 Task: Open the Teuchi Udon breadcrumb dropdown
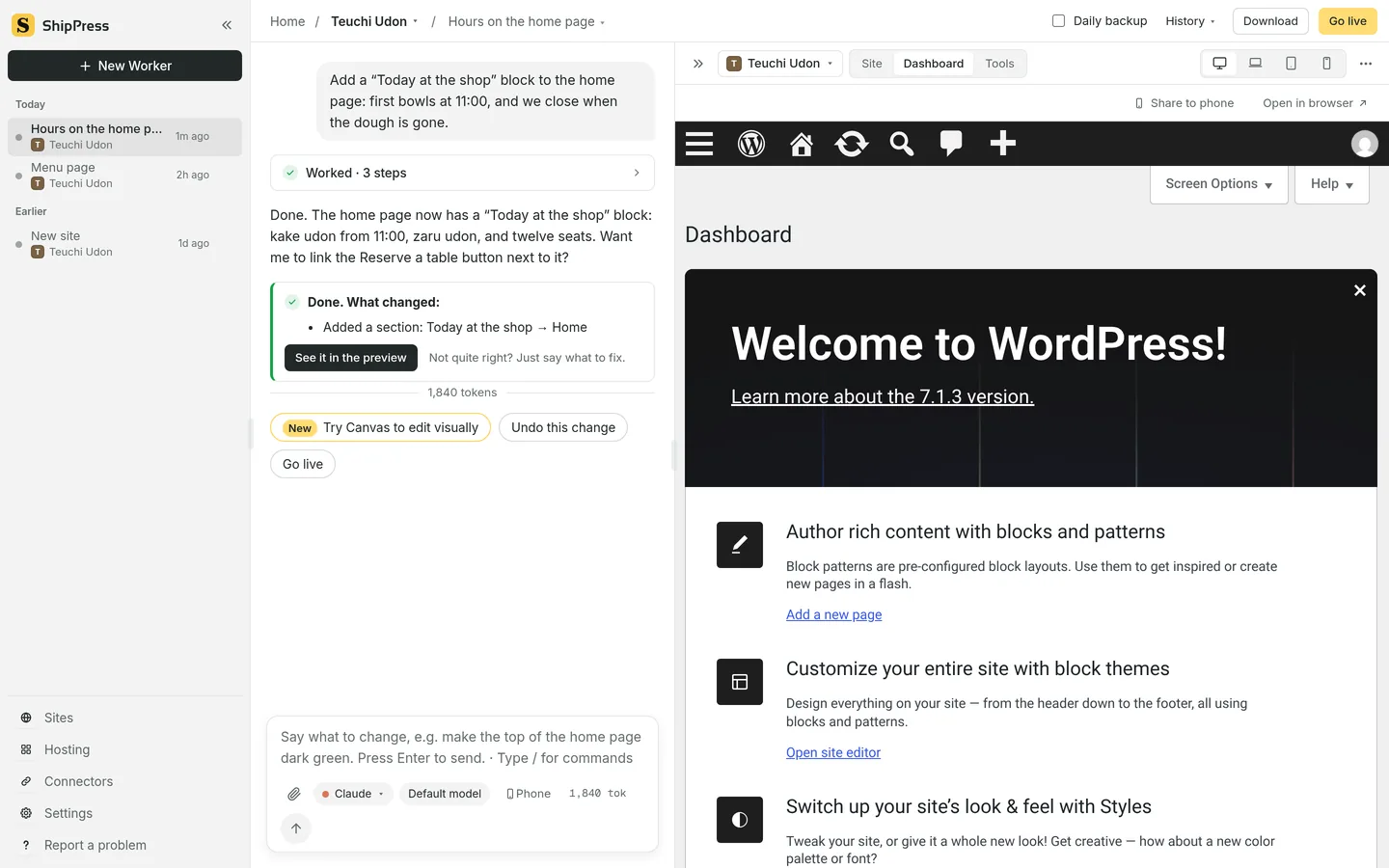[374, 21]
